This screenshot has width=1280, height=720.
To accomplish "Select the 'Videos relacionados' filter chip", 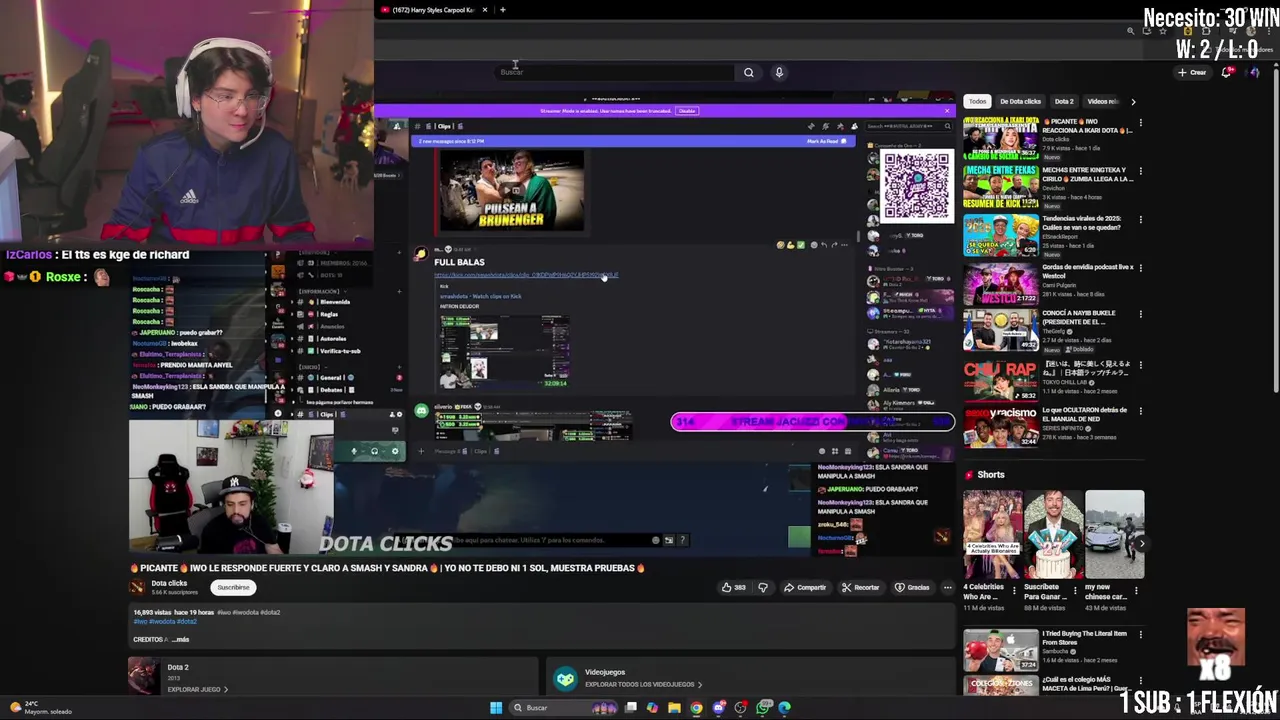I will click(1103, 101).
